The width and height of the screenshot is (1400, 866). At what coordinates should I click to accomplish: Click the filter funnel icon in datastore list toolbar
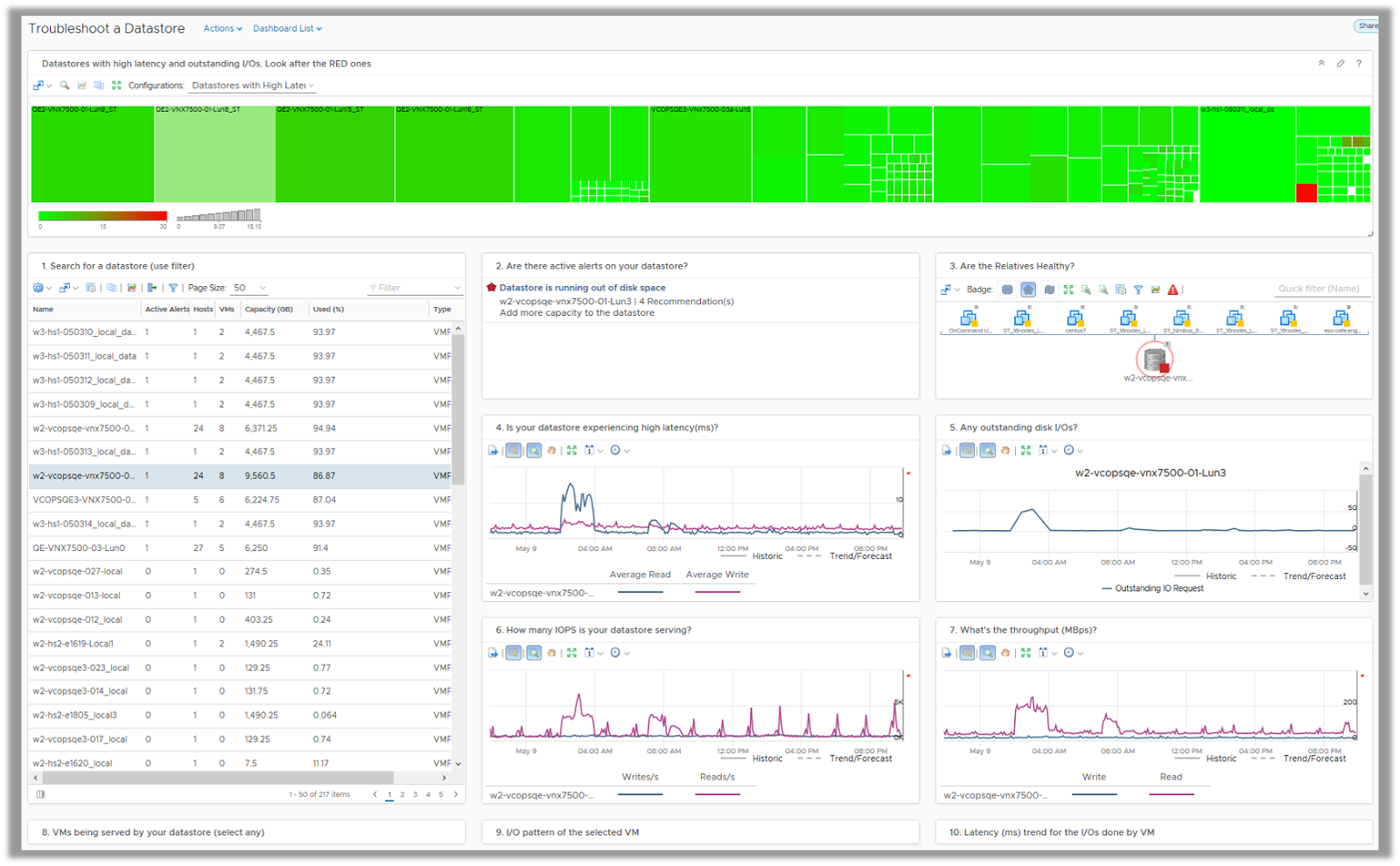(x=173, y=288)
